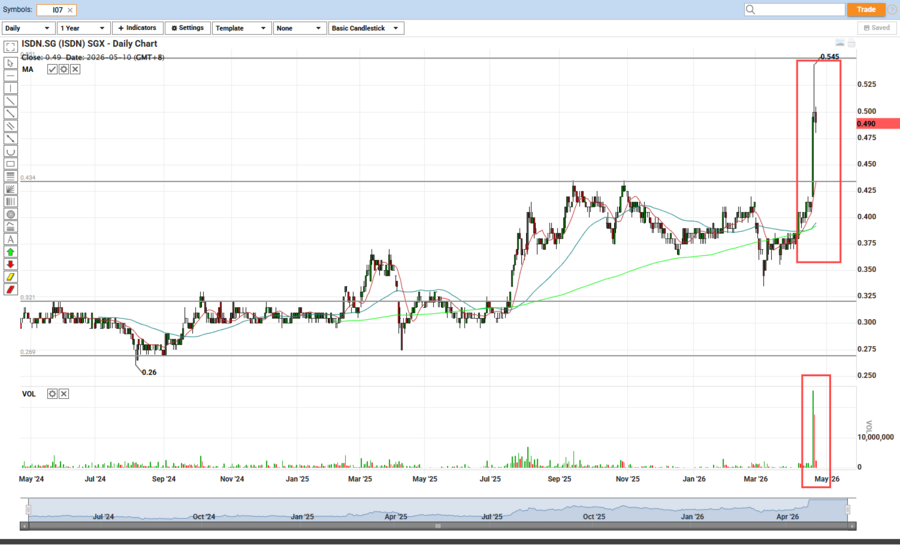Click the orange Trade button

tap(866, 9)
